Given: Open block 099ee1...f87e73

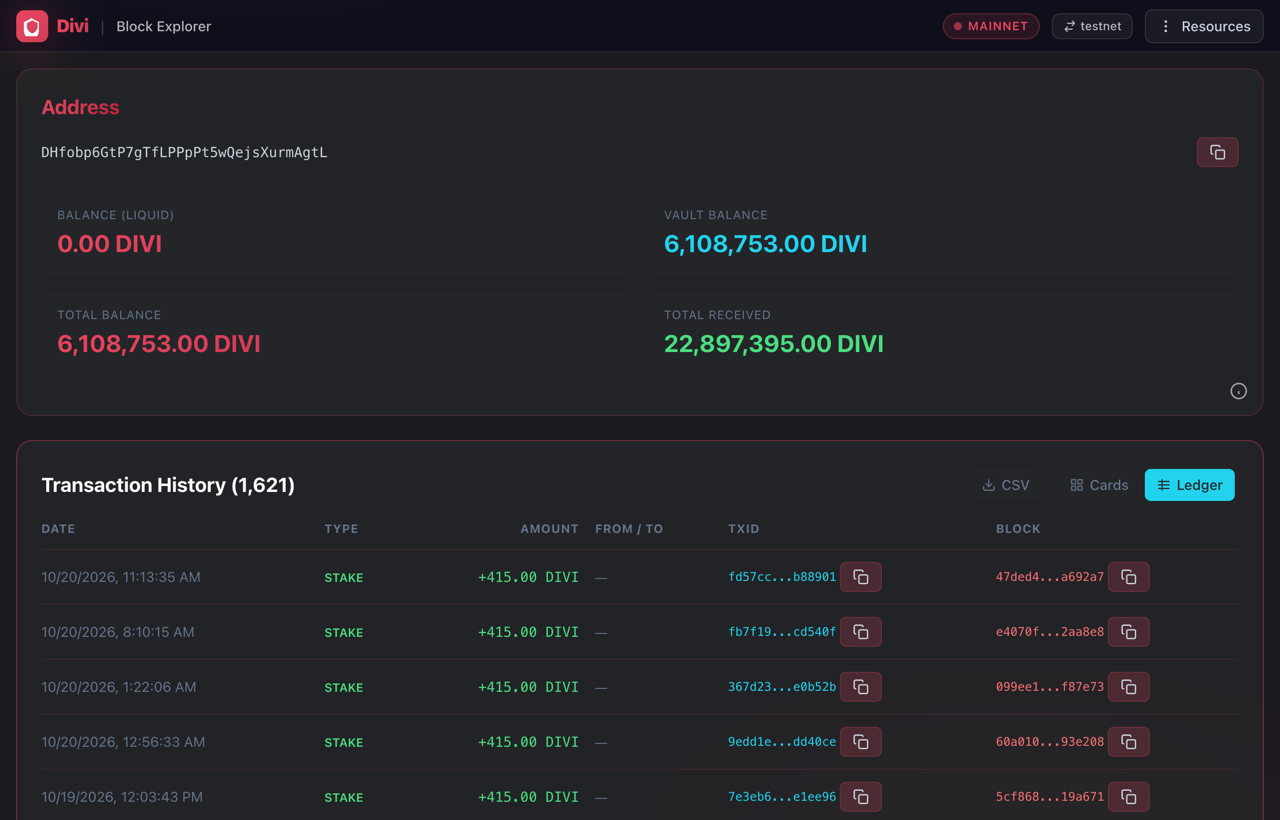Looking at the screenshot, I should [x=1050, y=687].
